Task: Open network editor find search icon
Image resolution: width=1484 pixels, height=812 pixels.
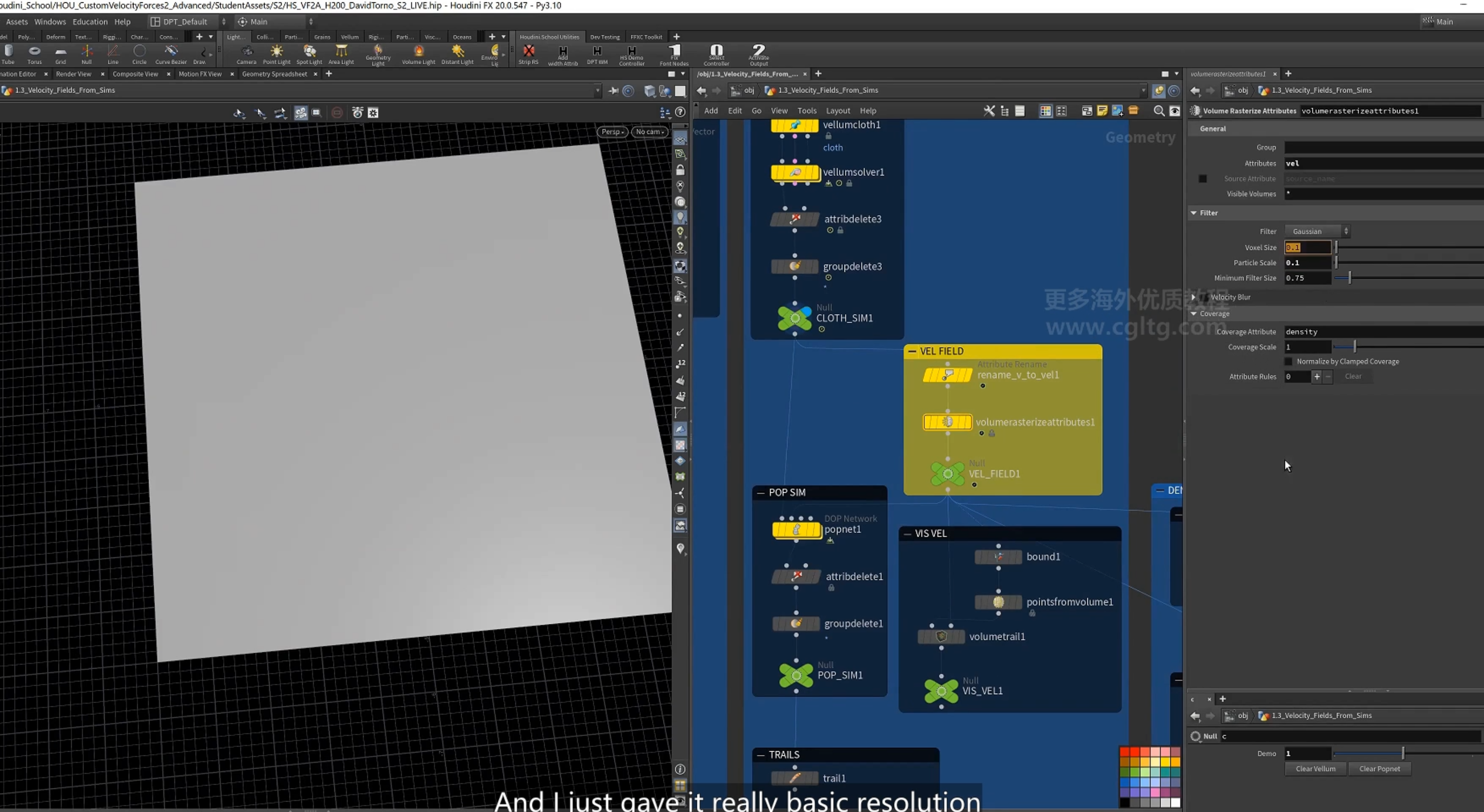Action: coord(1159,110)
